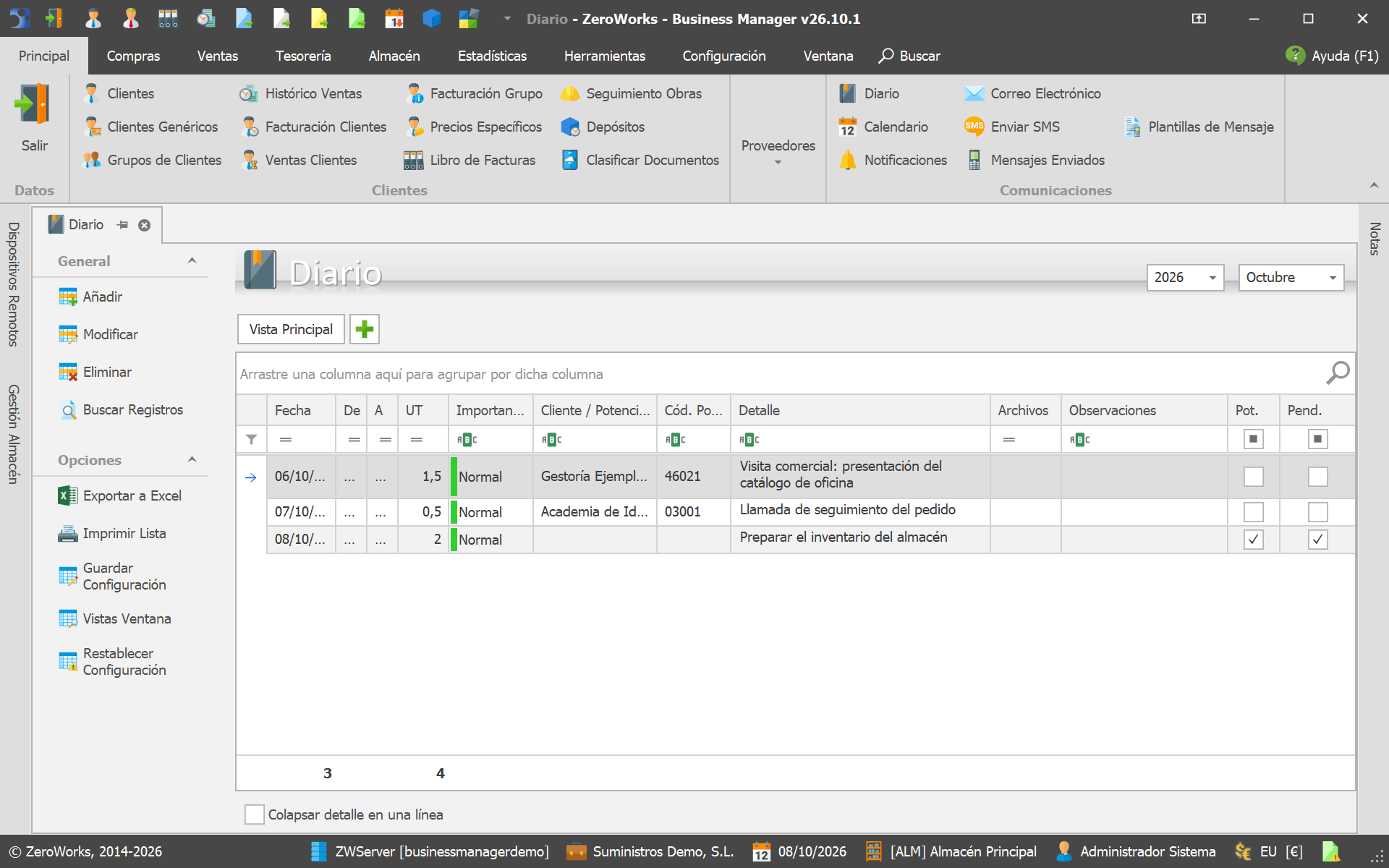Toggle the Pot. column filter checkbox
1389x868 pixels.
pos(1254,439)
